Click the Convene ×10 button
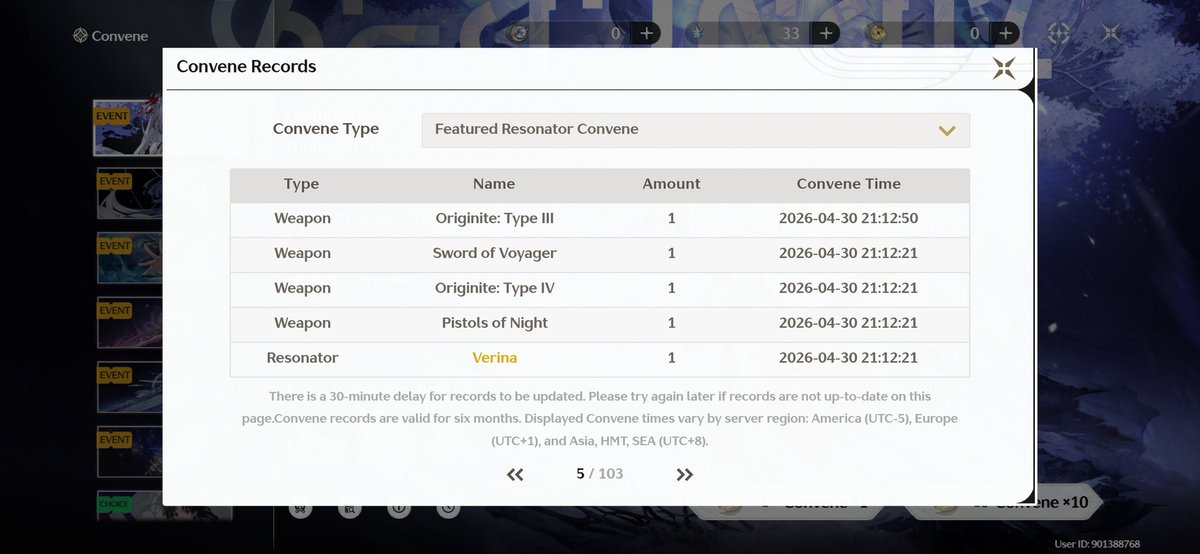Screen dimensions: 1200x554 1006,502
